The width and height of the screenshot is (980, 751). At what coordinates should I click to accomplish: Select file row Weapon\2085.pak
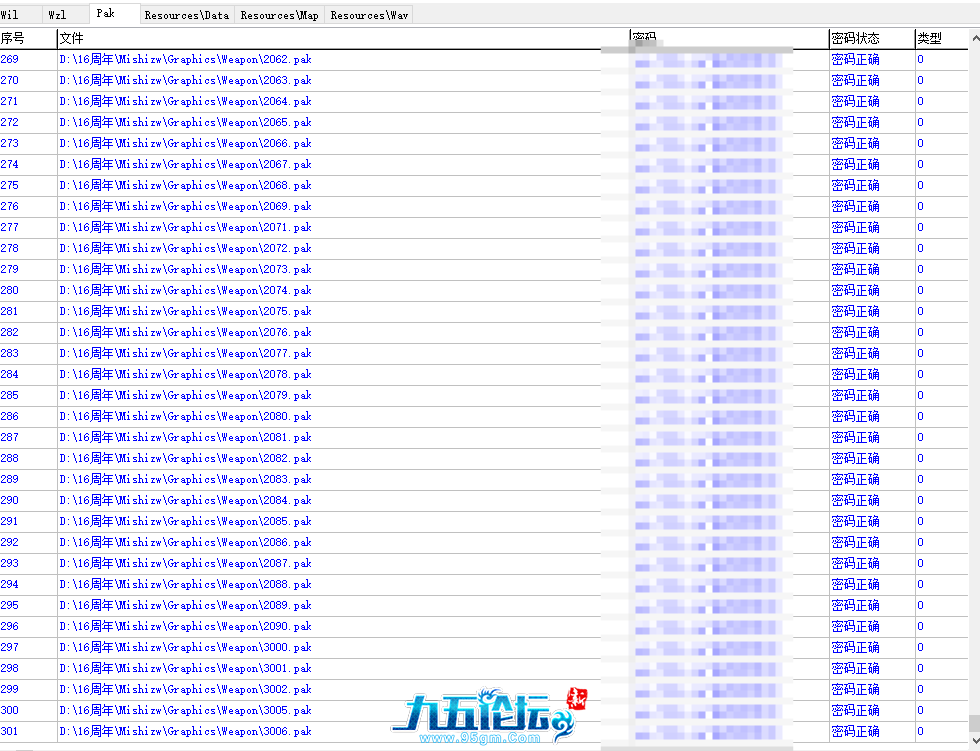coord(484,521)
